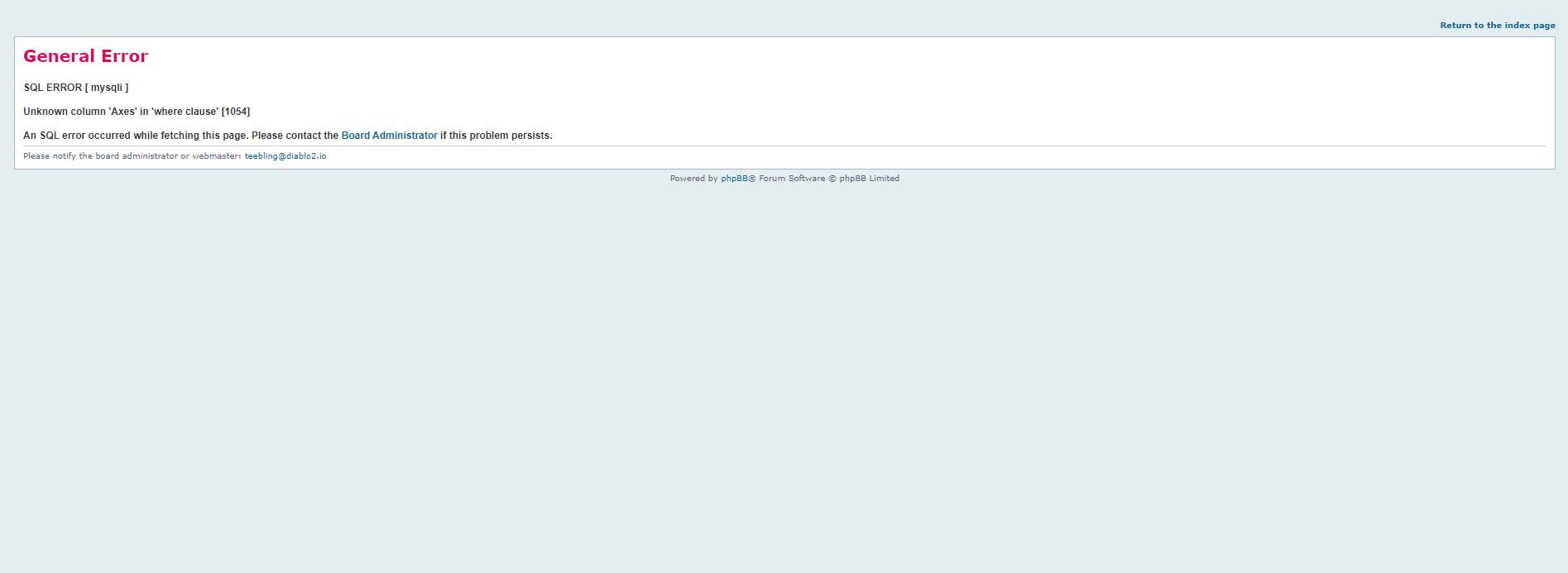Click the 'where clause' quoted text
The width and height of the screenshot is (1568, 573).
click(185, 112)
